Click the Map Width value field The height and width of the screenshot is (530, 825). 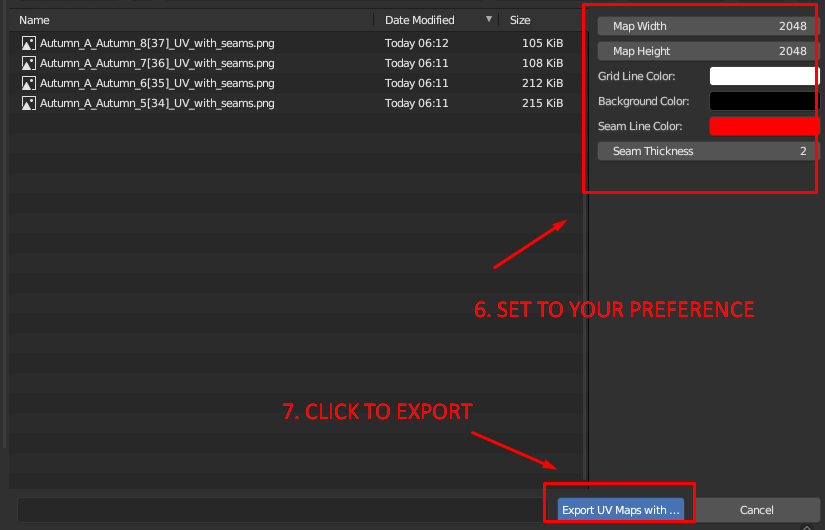pyautogui.click(x=709, y=26)
